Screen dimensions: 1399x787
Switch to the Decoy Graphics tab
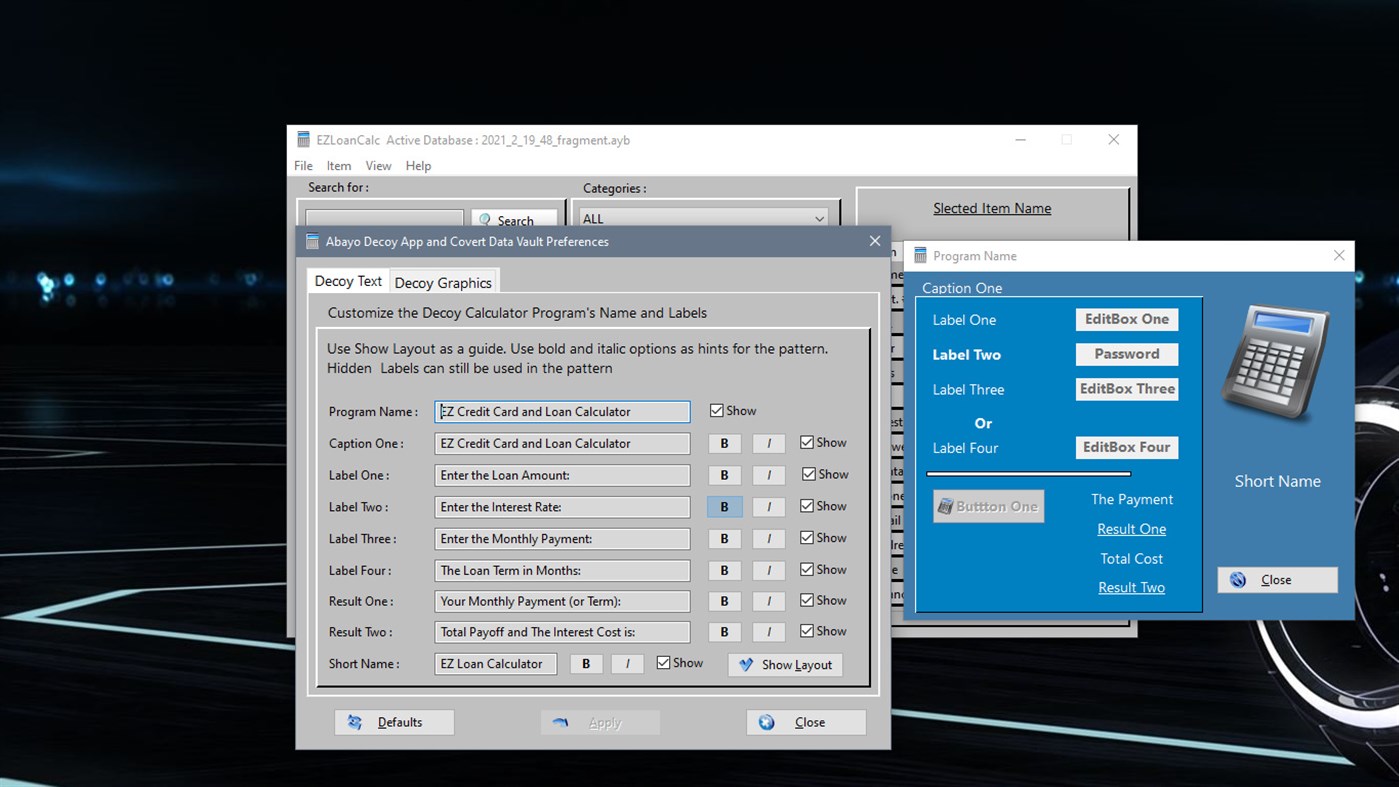coord(443,282)
